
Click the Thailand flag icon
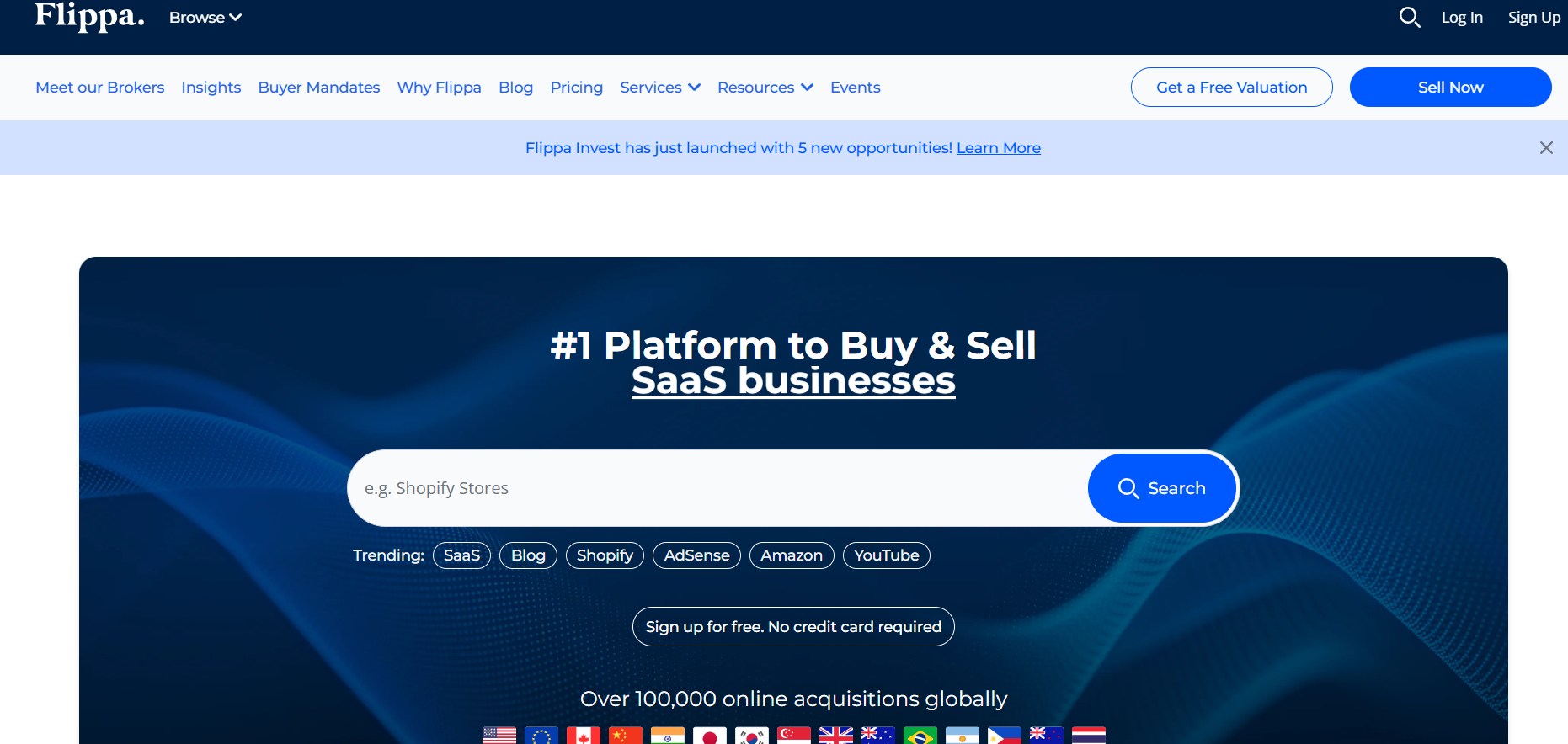point(1089,736)
